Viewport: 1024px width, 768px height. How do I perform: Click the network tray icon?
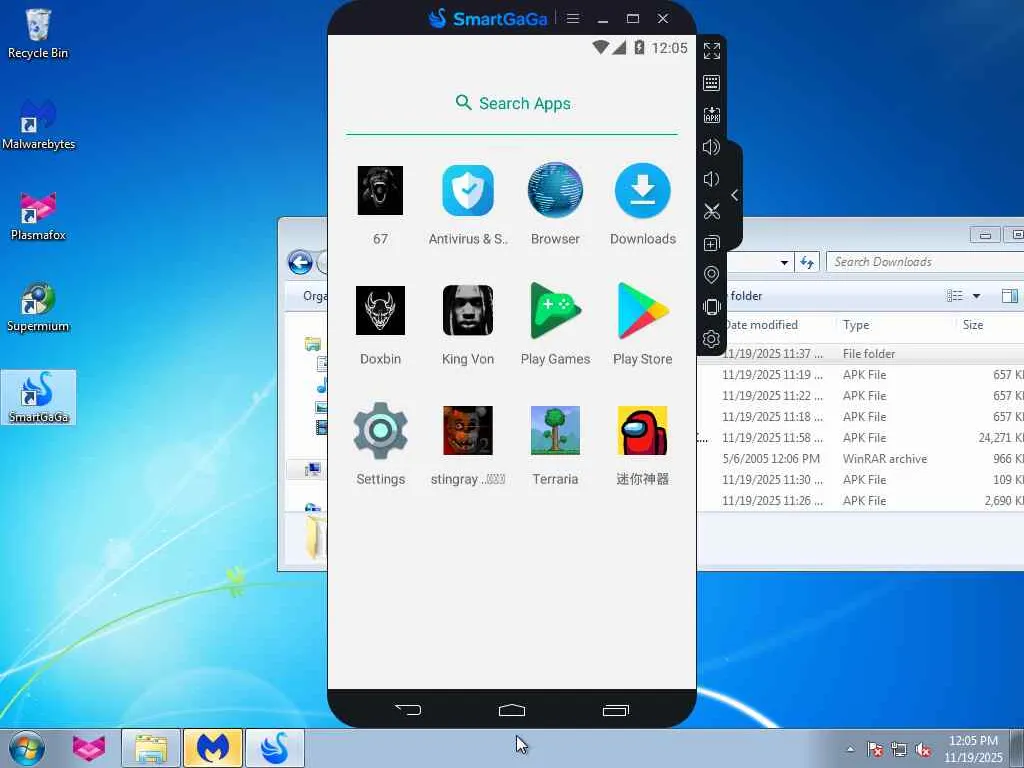point(899,750)
